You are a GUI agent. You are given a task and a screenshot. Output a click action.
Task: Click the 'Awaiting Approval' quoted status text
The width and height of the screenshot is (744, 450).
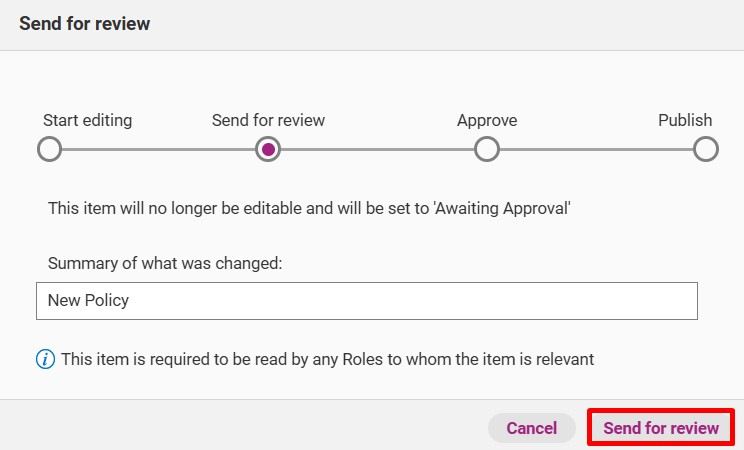(x=502, y=208)
